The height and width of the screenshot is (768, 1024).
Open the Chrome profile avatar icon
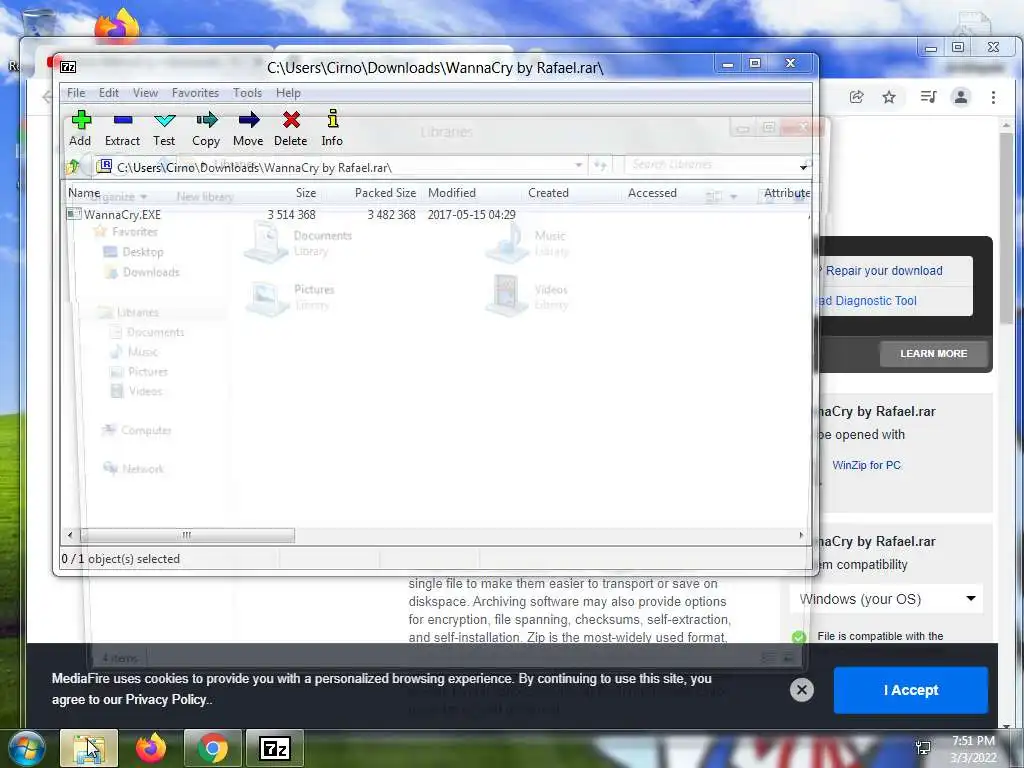(961, 97)
